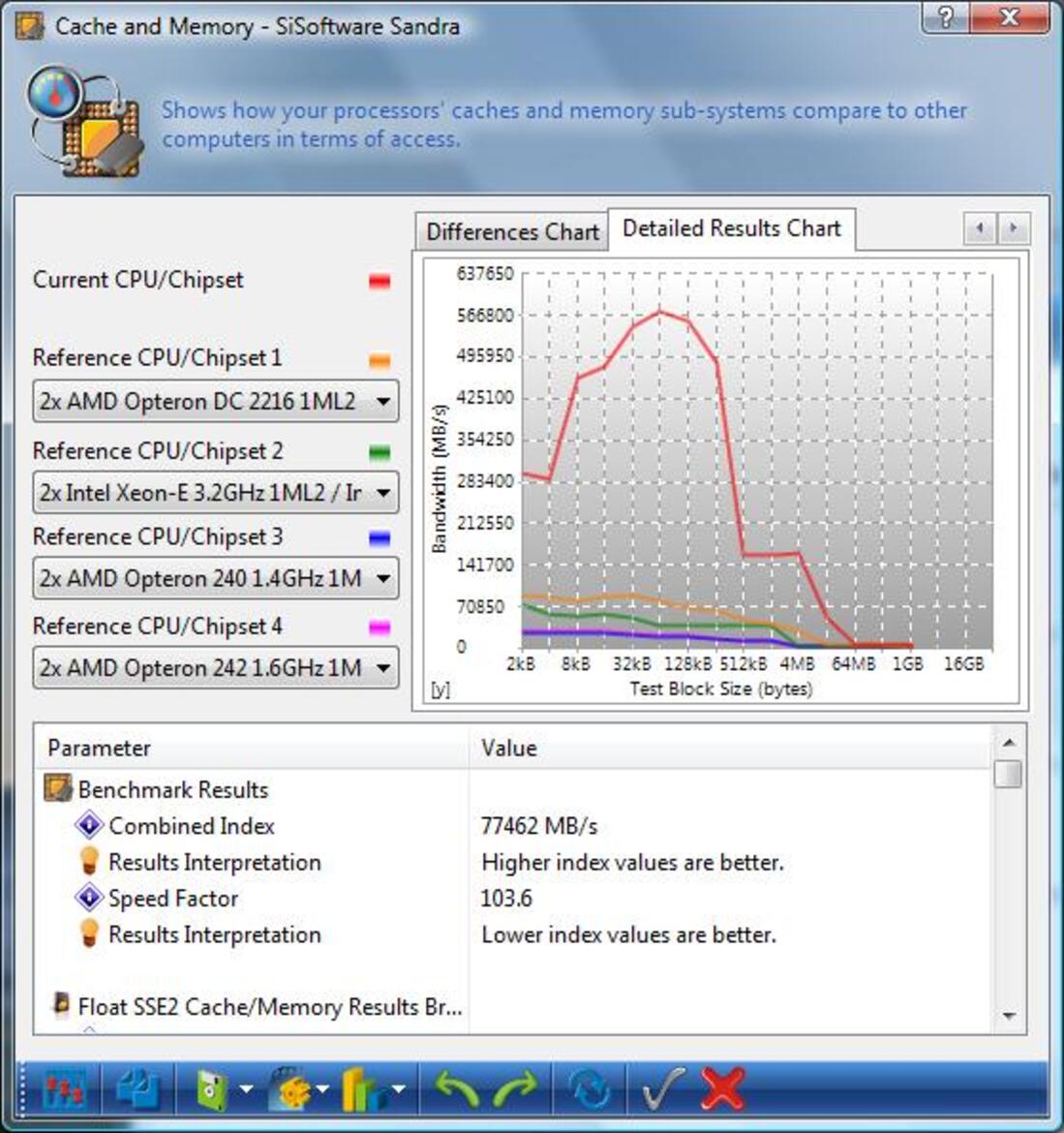Click the Combined Index diamond icon
1064x1133 pixels.
pos(89,824)
